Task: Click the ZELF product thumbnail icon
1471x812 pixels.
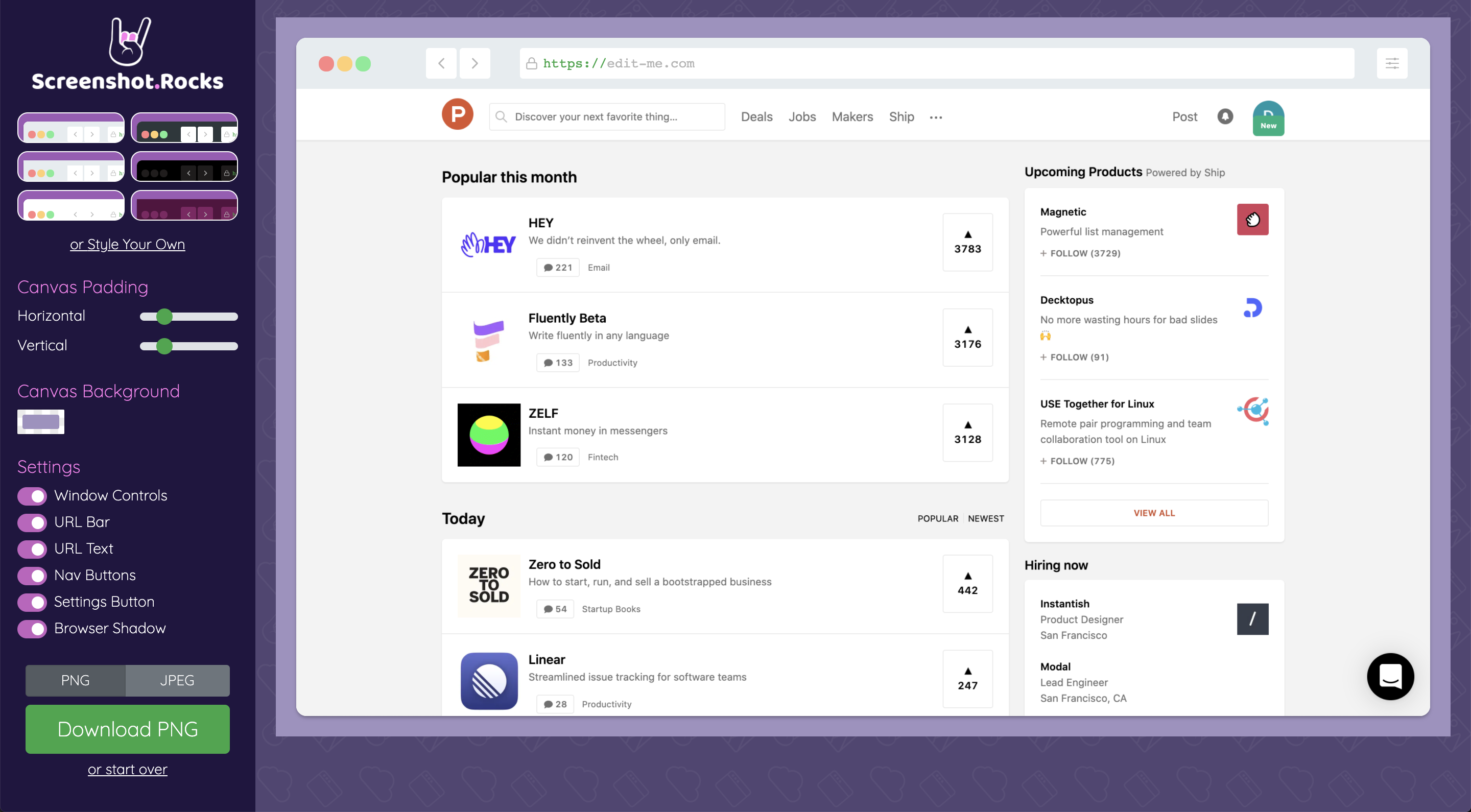Action: click(x=488, y=435)
